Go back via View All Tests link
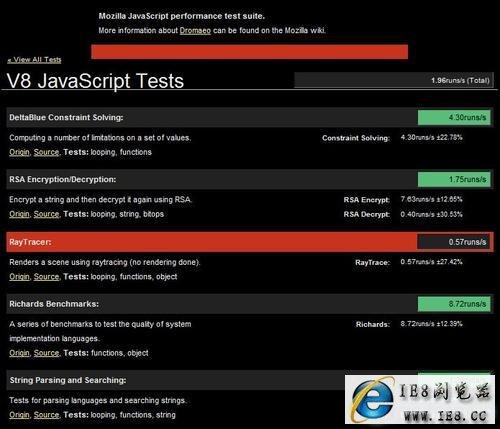The height and width of the screenshot is (429, 500). coord(34,60)
